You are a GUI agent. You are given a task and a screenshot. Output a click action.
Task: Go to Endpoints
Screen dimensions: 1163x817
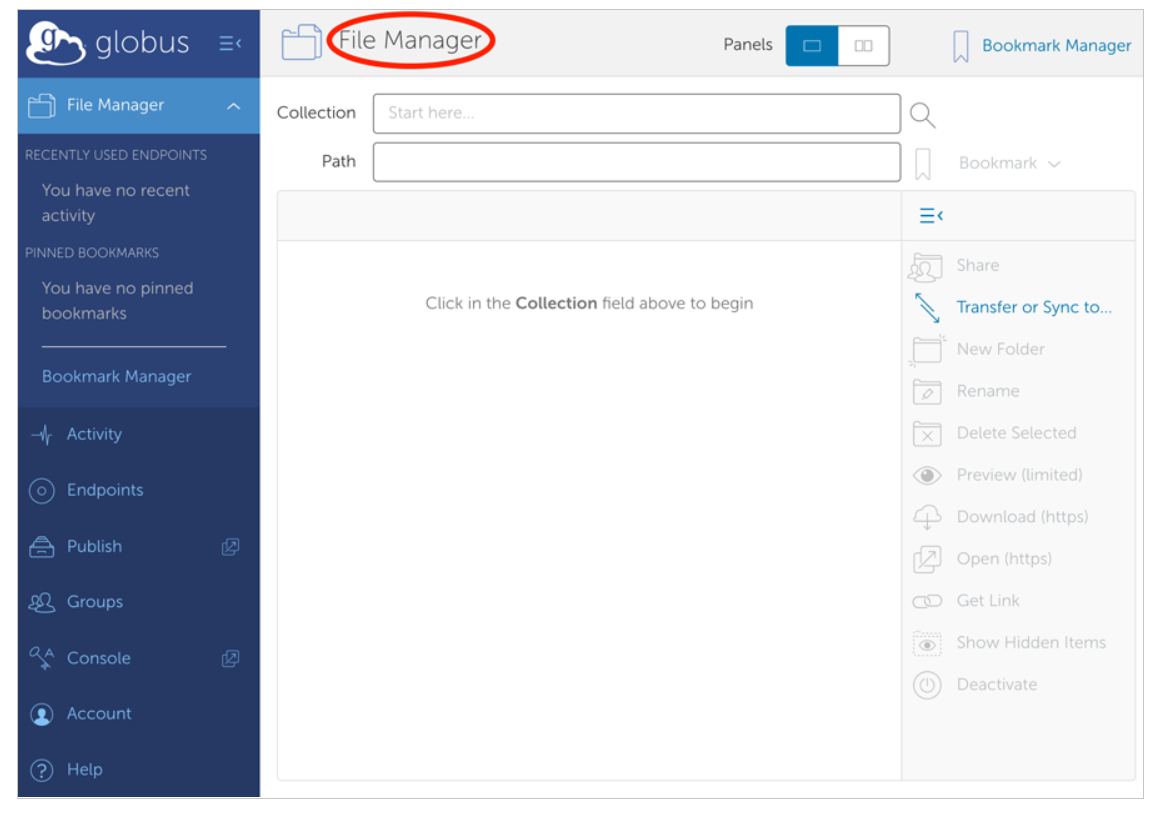105,490
